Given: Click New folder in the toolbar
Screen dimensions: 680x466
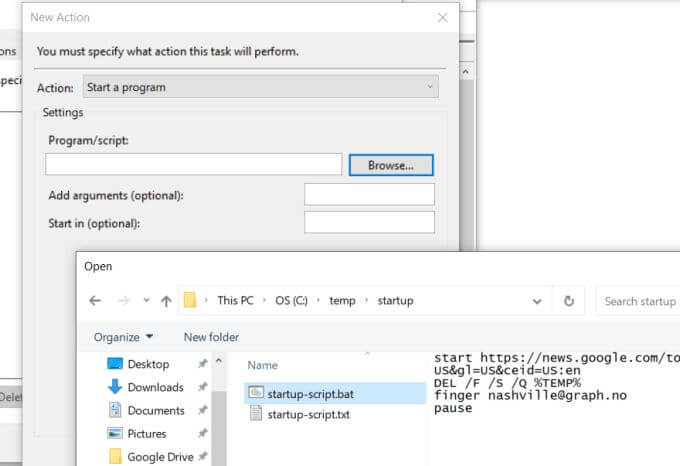Looking at the screenshot, I should point(211,337).
